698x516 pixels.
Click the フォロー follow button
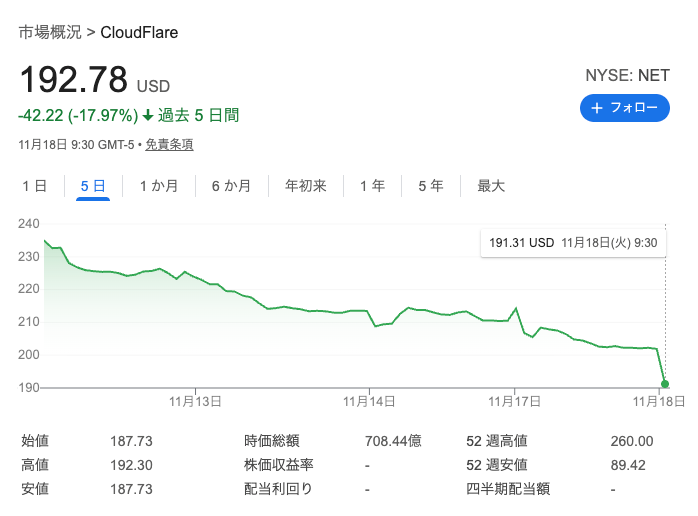tap(625, 108)
